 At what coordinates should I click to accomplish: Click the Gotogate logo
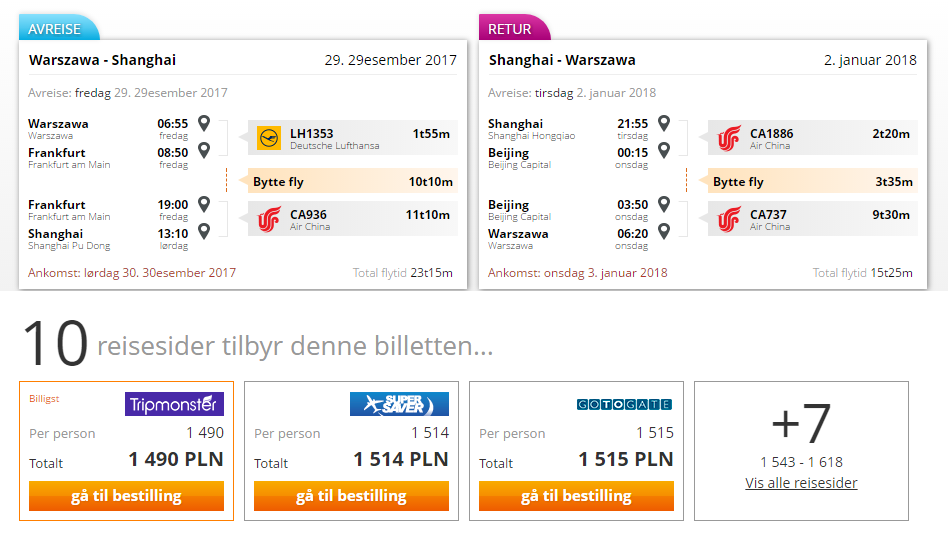[624, 405]
